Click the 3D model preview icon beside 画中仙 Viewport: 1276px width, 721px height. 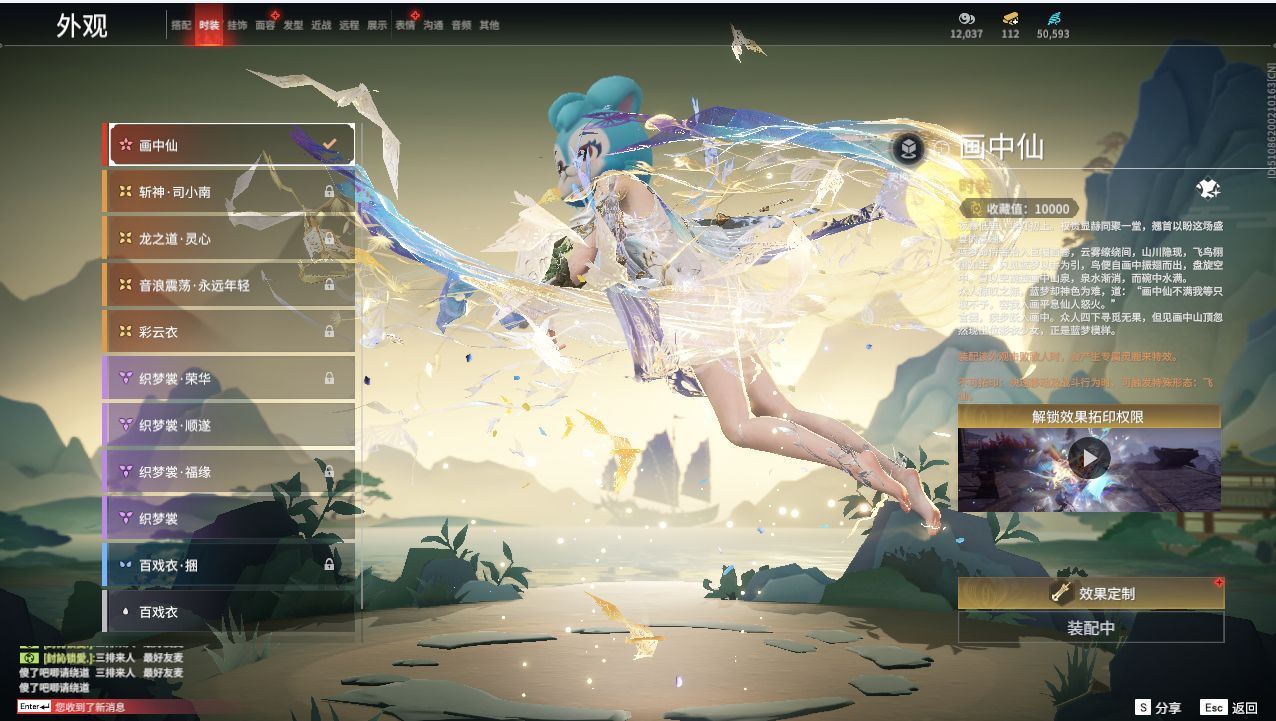point(908,149)
